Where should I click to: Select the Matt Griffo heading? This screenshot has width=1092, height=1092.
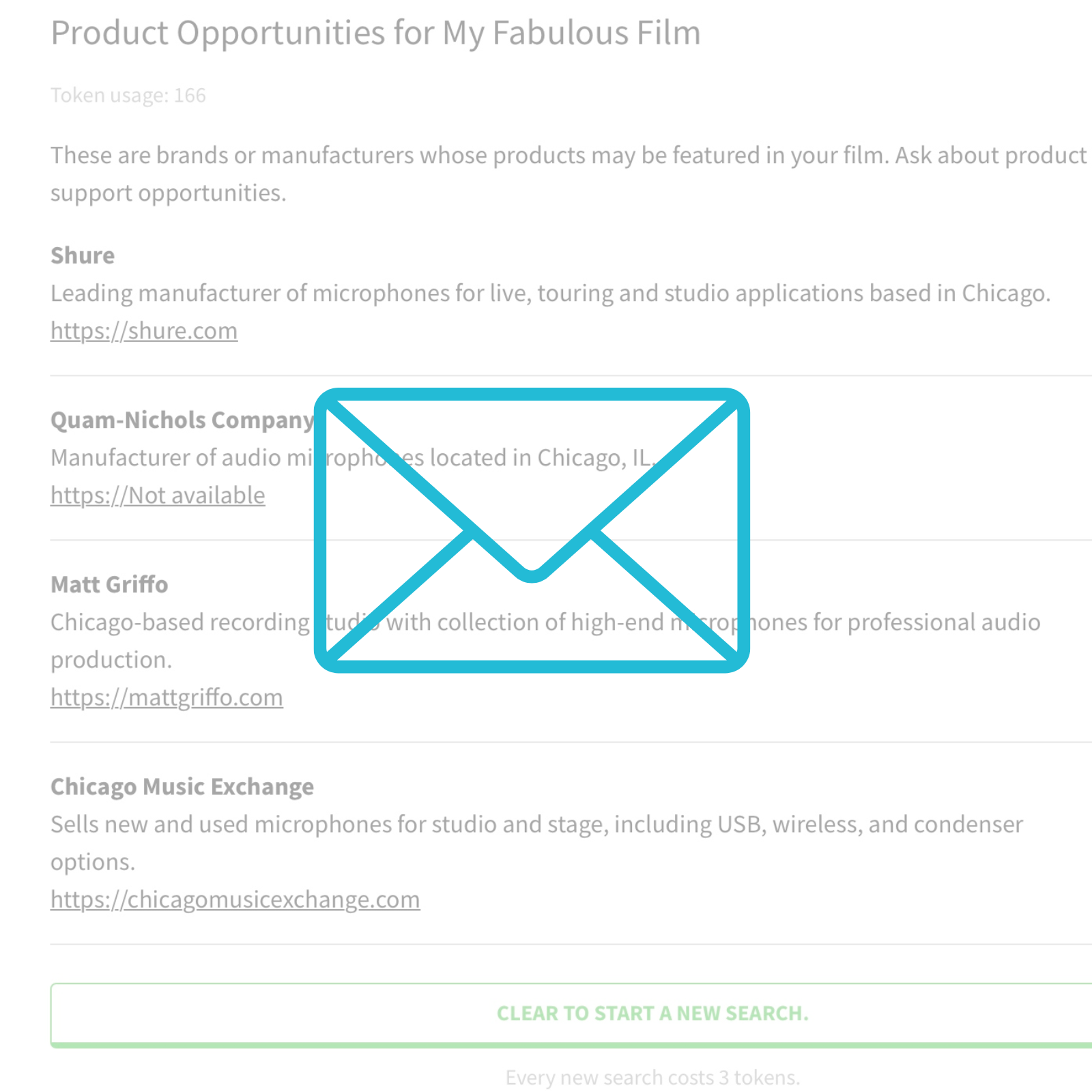(x=109, y=584)
